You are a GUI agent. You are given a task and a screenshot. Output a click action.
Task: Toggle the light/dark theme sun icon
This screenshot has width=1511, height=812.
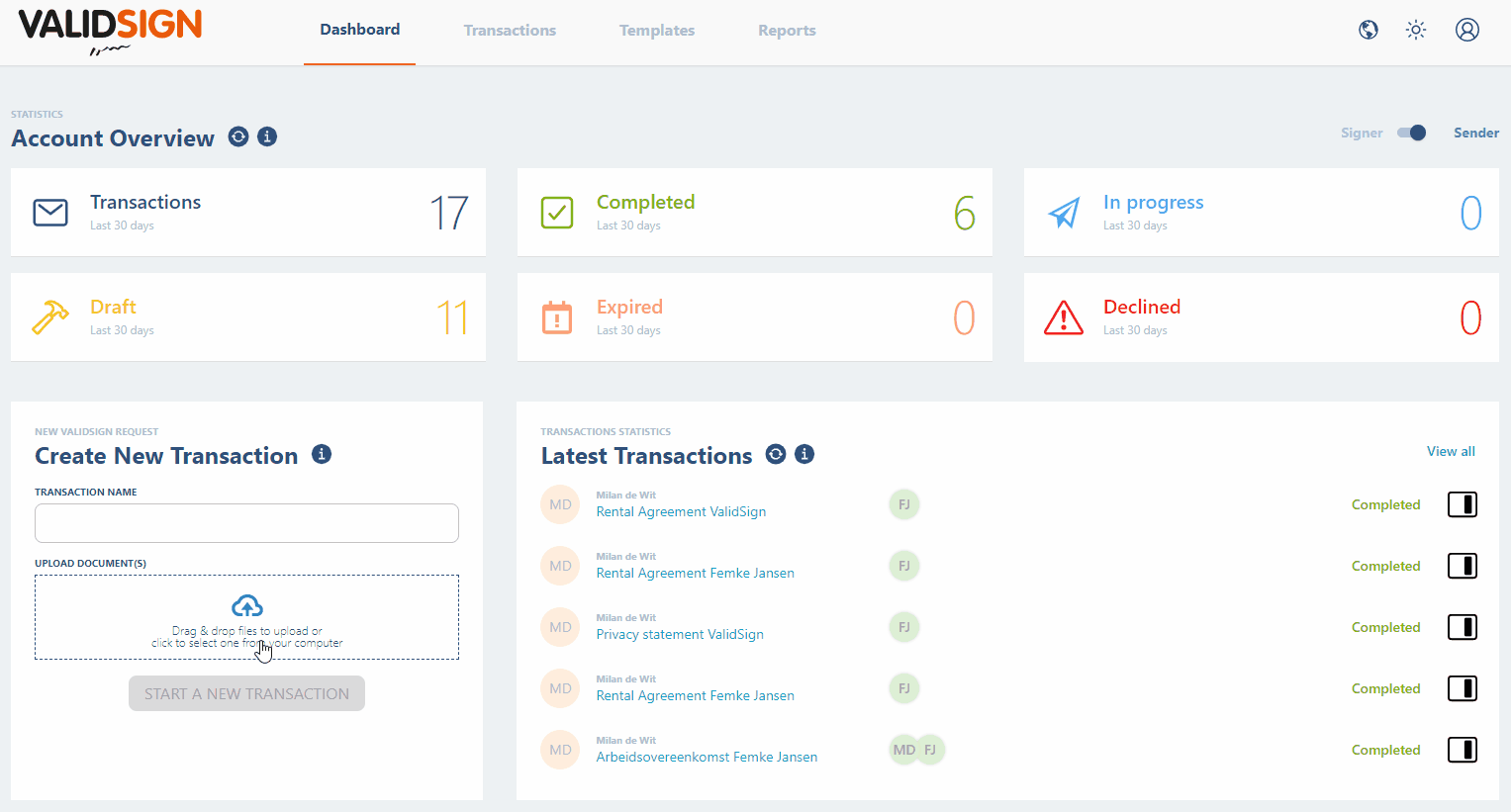click(1416, 30)
